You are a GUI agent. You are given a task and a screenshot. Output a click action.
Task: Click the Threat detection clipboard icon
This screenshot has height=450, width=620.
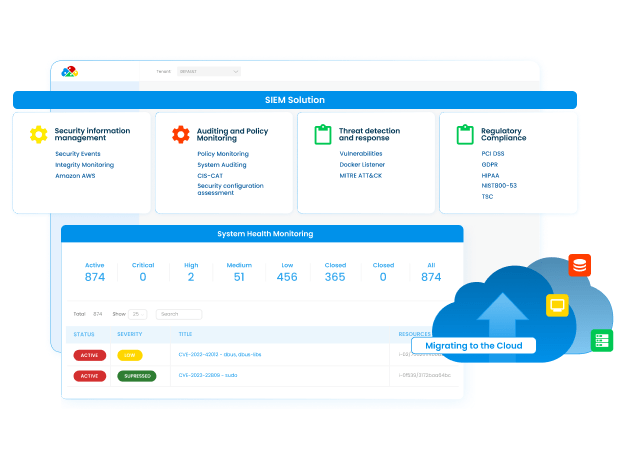click(x=322, y=134)
